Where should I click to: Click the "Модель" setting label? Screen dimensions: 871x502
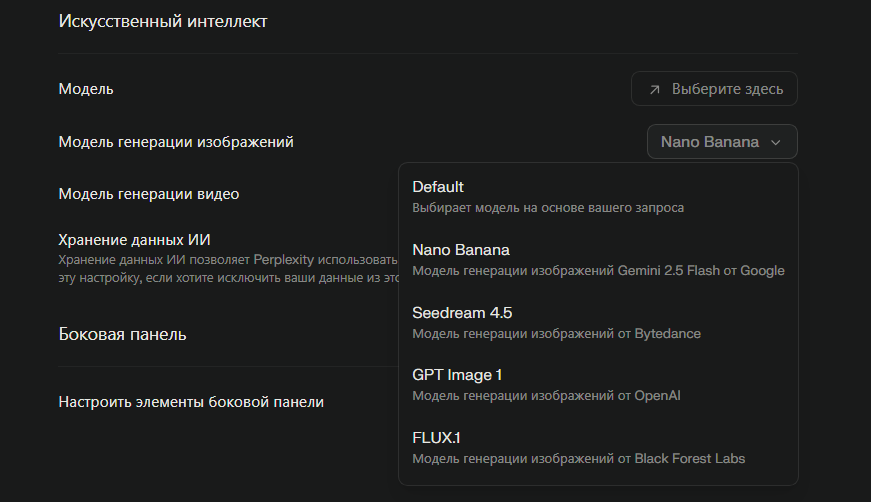(x=86, y=89)
